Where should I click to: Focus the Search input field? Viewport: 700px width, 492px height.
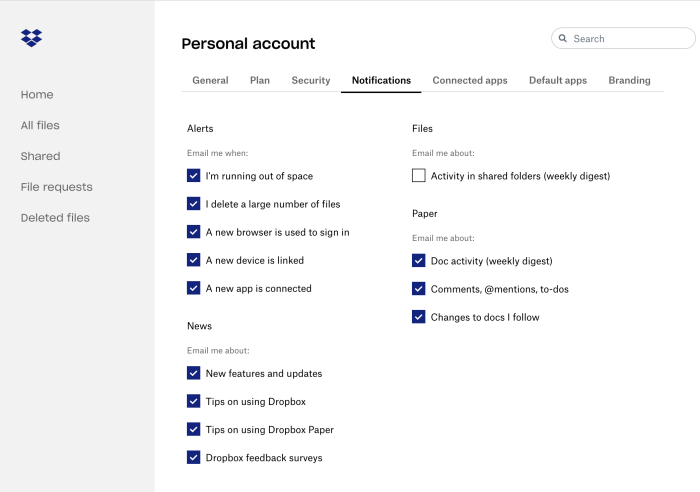(623, 38)
